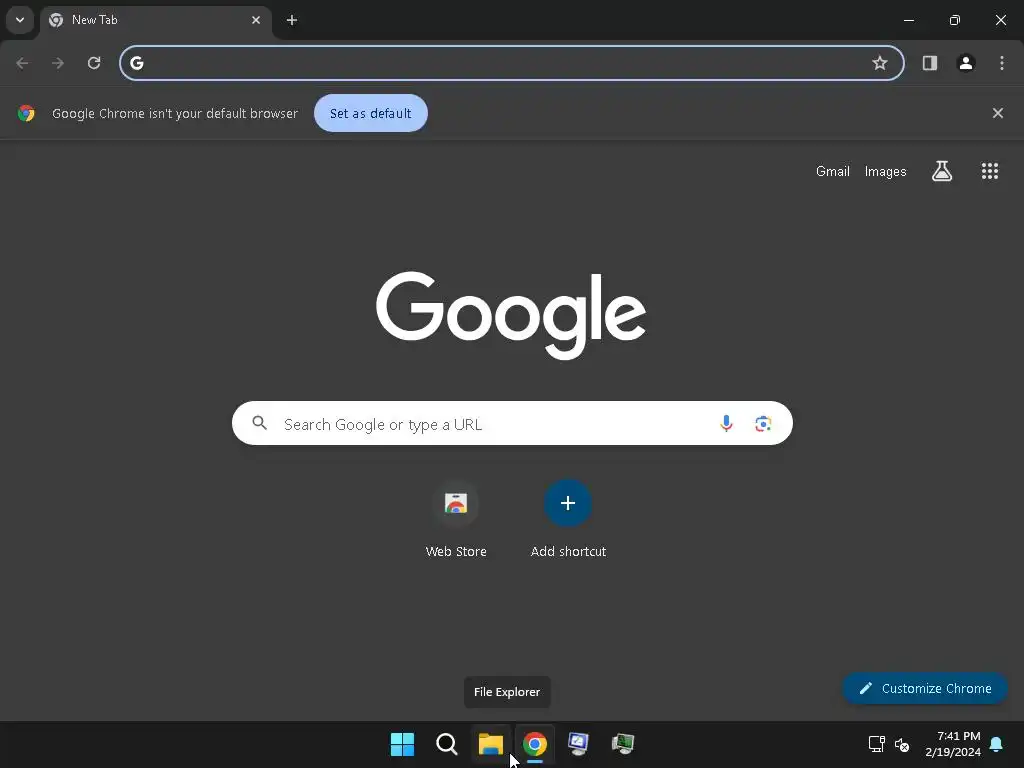Open File Explorer from taskbar
Screen dimensions: 1024x768
point(490,744)
